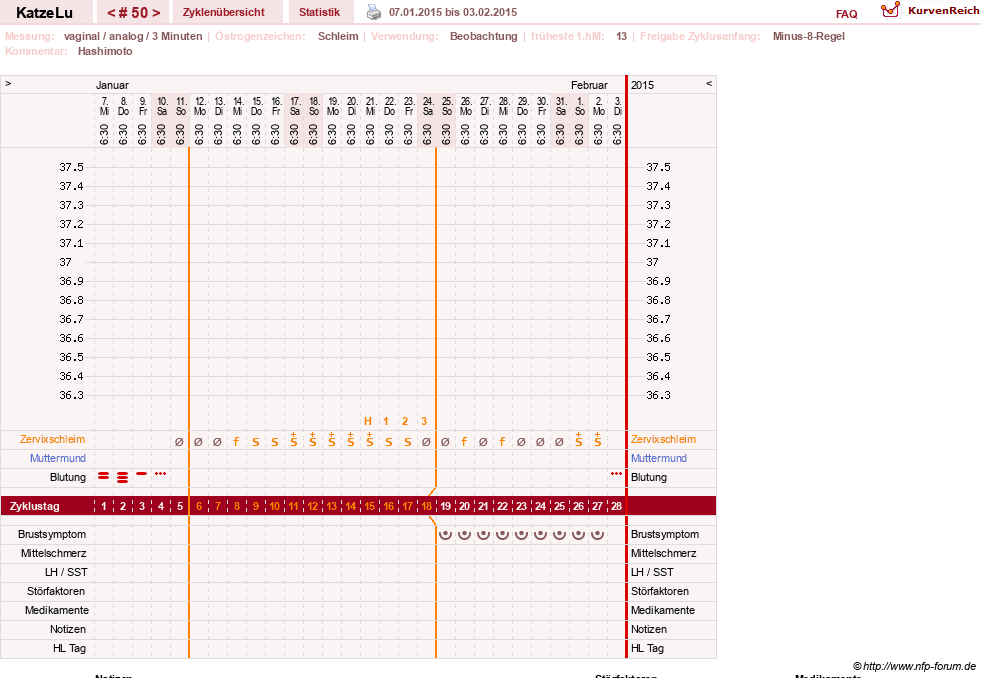The height and width of the screenshot is (678, 981).
Task: Click the bleeding symbol on cycle day 1
Action: click(104, 477)
